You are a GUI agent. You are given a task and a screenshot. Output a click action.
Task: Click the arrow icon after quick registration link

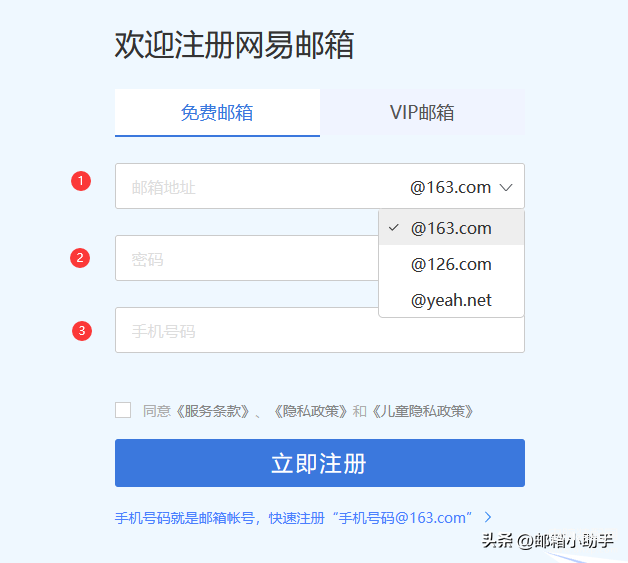(488, 517)
